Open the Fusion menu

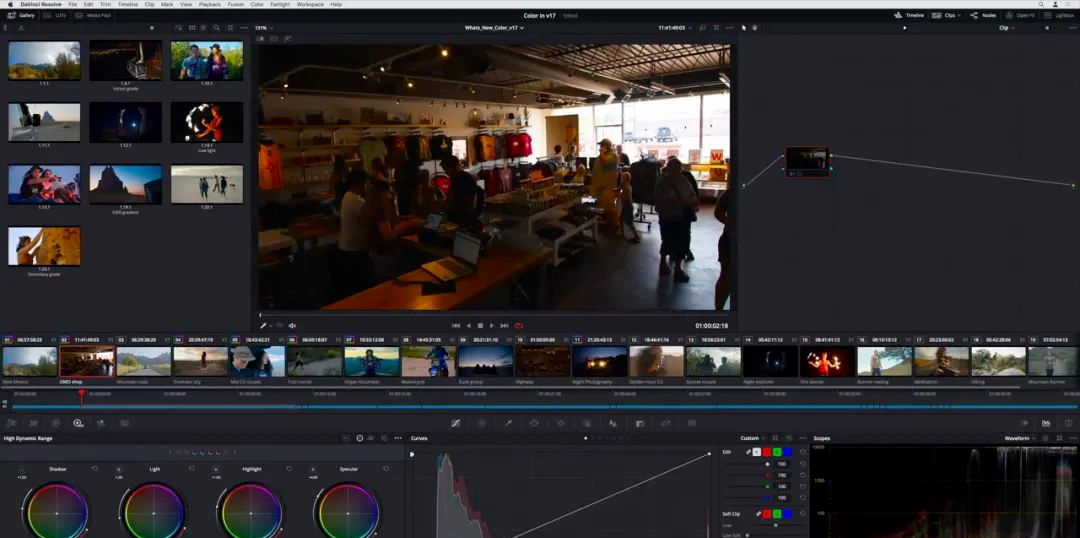click(236, 4)
